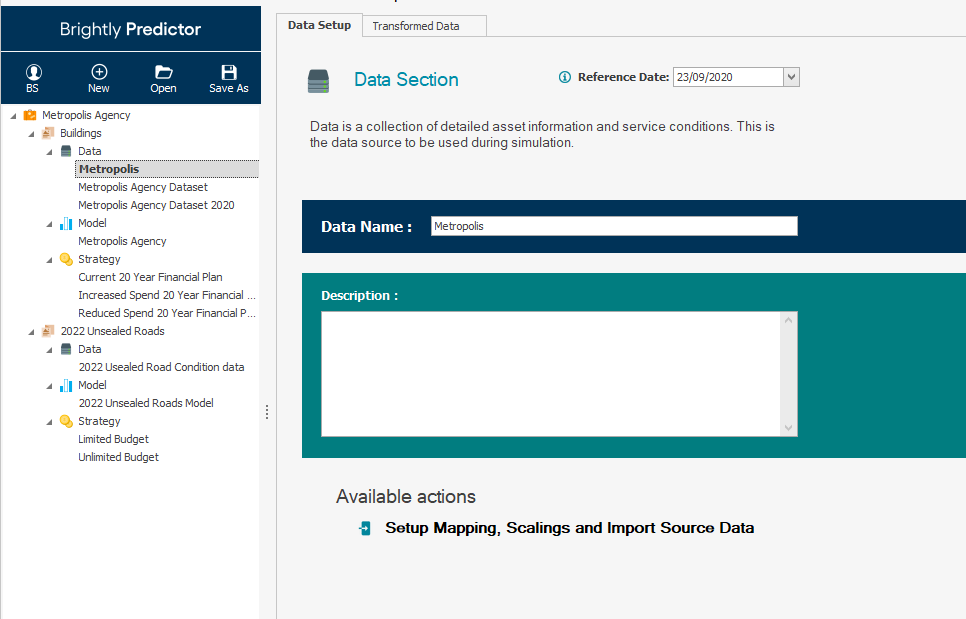Click the Strategy coins icon under Buildings
The height and width of the screenshot is (619, 966).
pyautogui.click(x=66, y=259)
